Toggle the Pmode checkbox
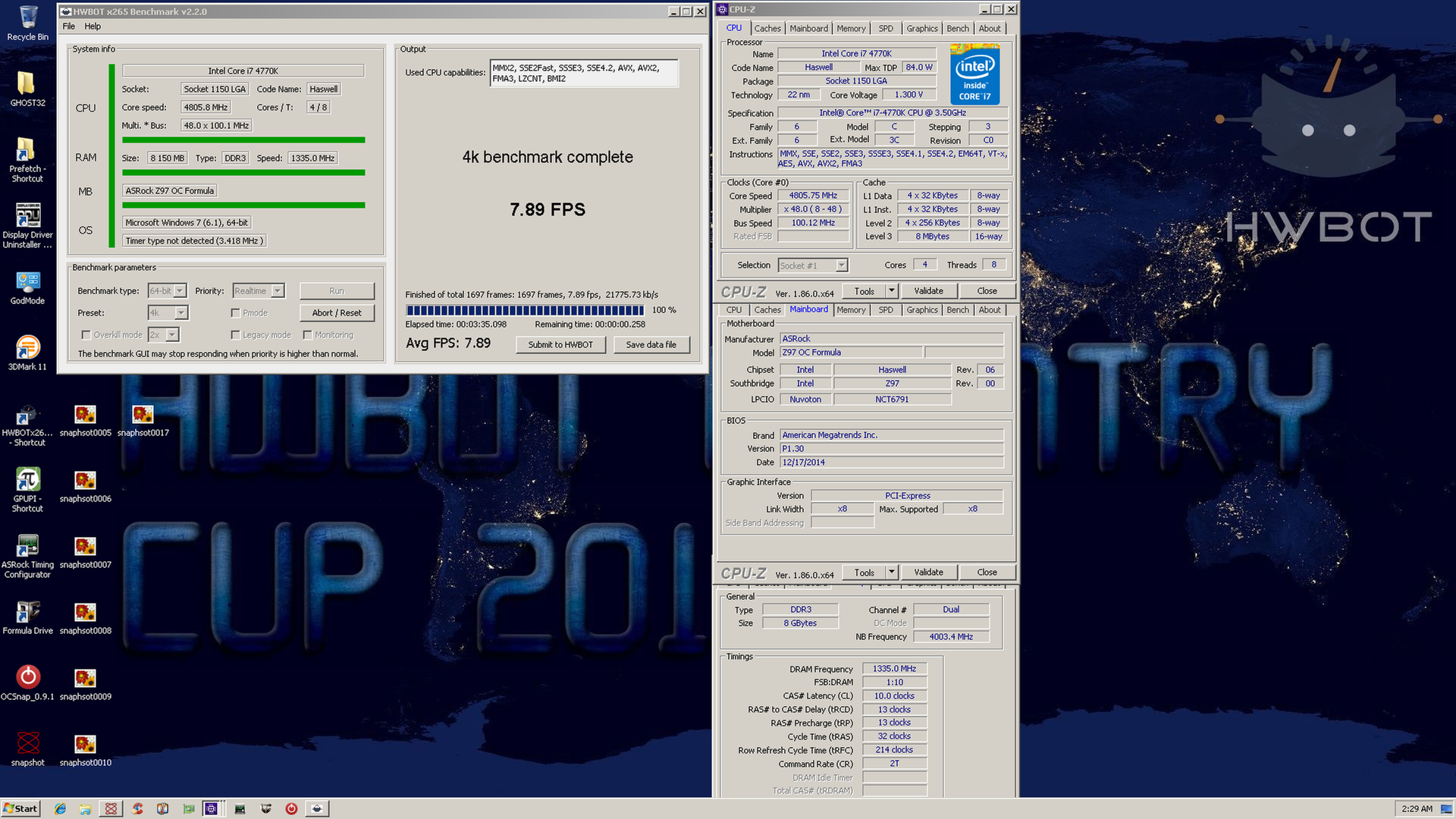 [x=235, y=313]
